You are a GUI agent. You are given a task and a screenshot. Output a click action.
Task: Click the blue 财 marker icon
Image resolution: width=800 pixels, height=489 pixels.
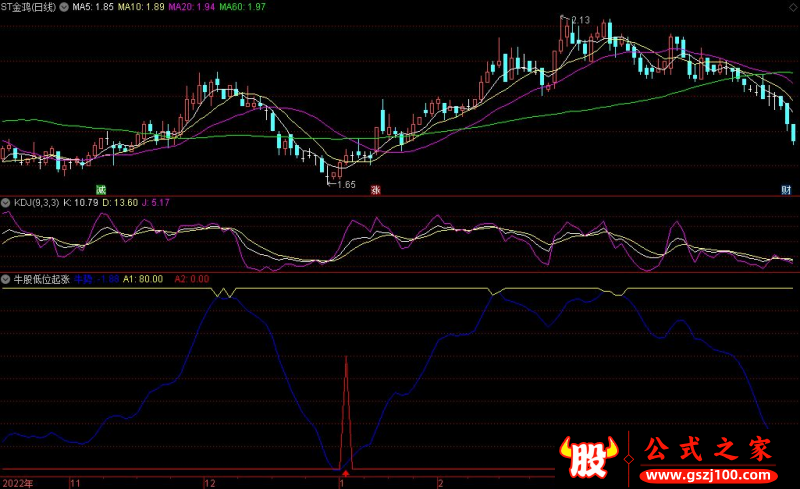click(786, 190)
